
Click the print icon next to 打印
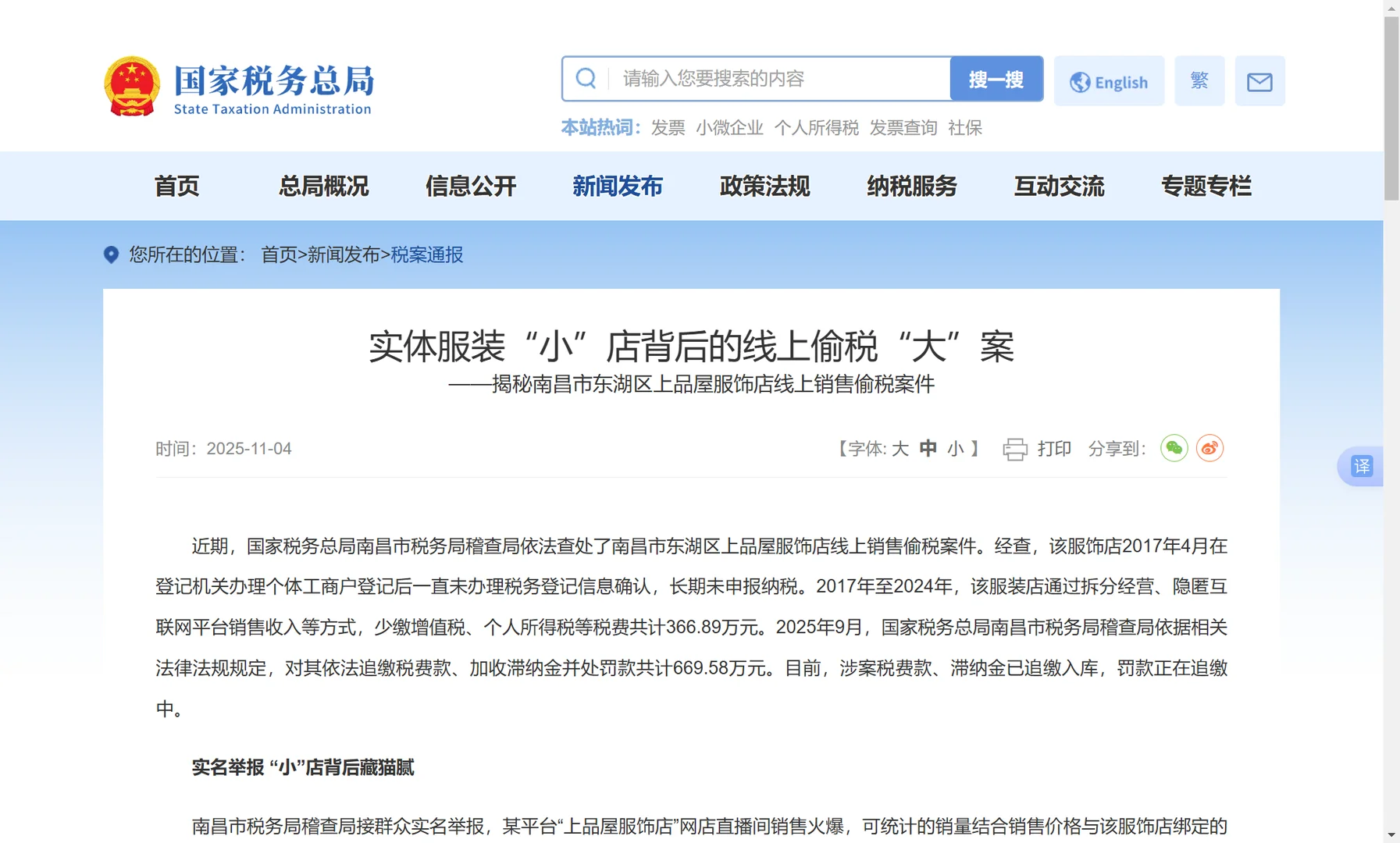(x=1014, y=448)
